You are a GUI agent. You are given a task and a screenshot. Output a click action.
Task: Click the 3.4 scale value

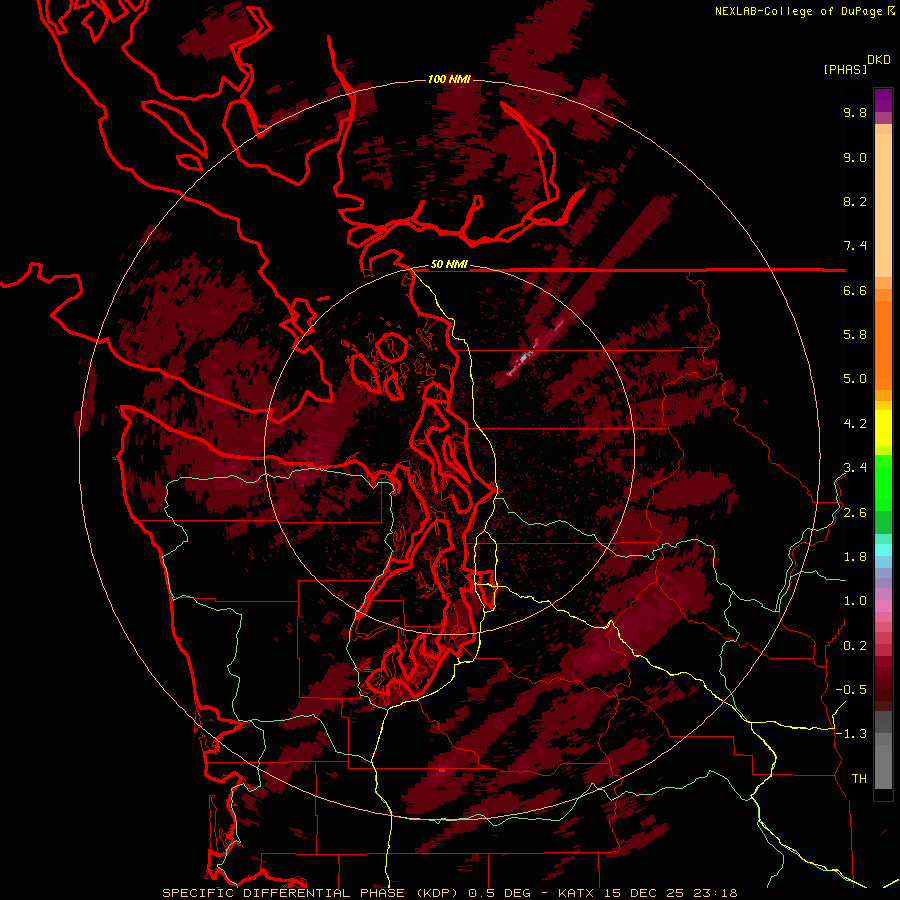[x=855, y=468]
